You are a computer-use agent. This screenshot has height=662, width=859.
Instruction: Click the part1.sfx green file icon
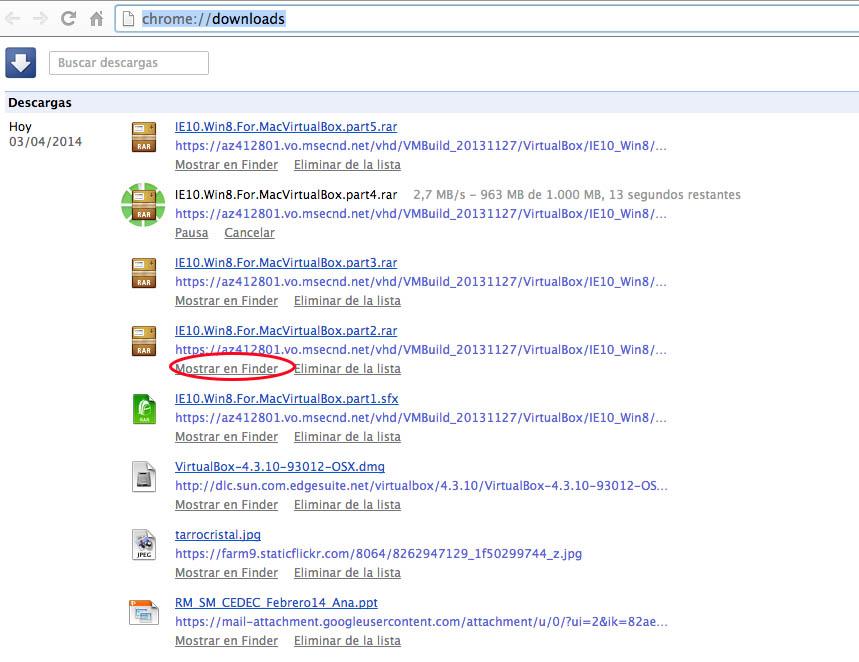144,409
